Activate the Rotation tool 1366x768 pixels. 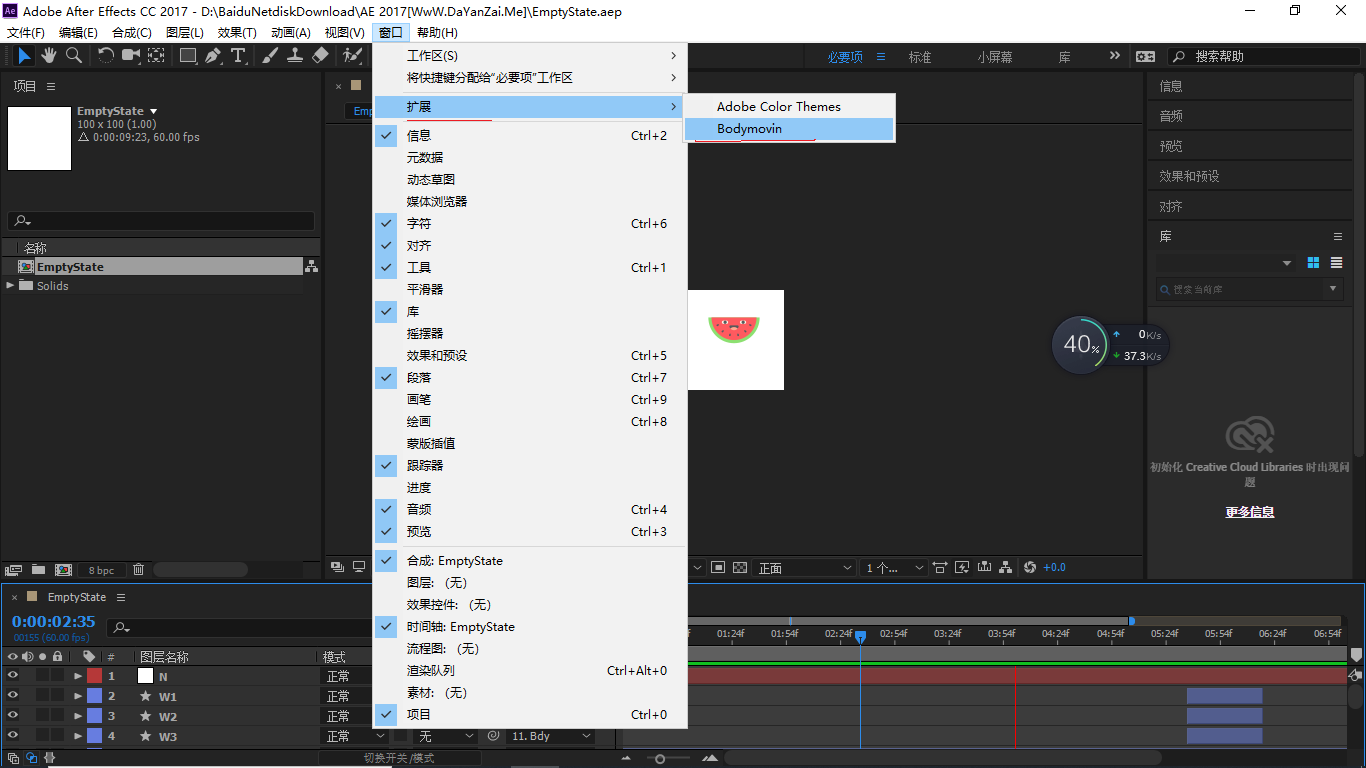[106, 56]
